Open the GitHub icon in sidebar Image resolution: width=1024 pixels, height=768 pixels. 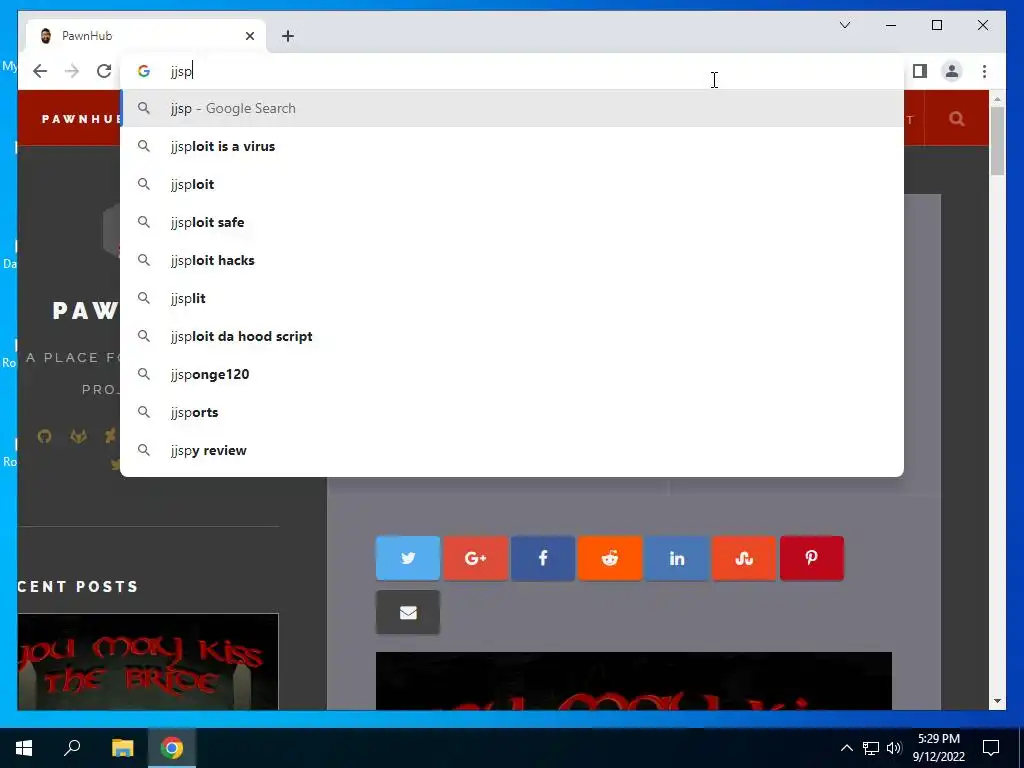tap(44, 436)
